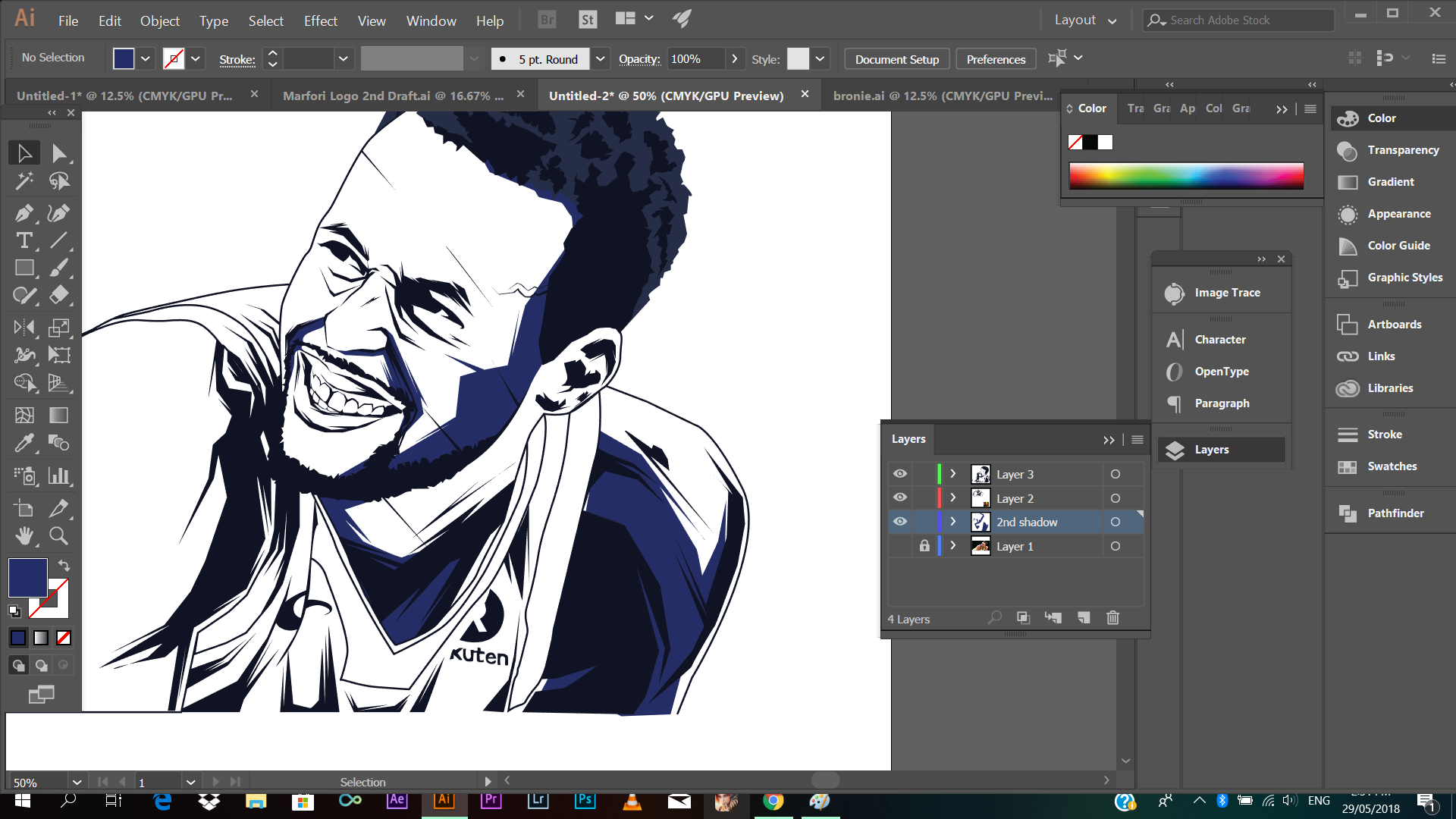This screenshot has height=819, width=1456.
Task: Select the Mesh tool
Action: click(24, 415)
